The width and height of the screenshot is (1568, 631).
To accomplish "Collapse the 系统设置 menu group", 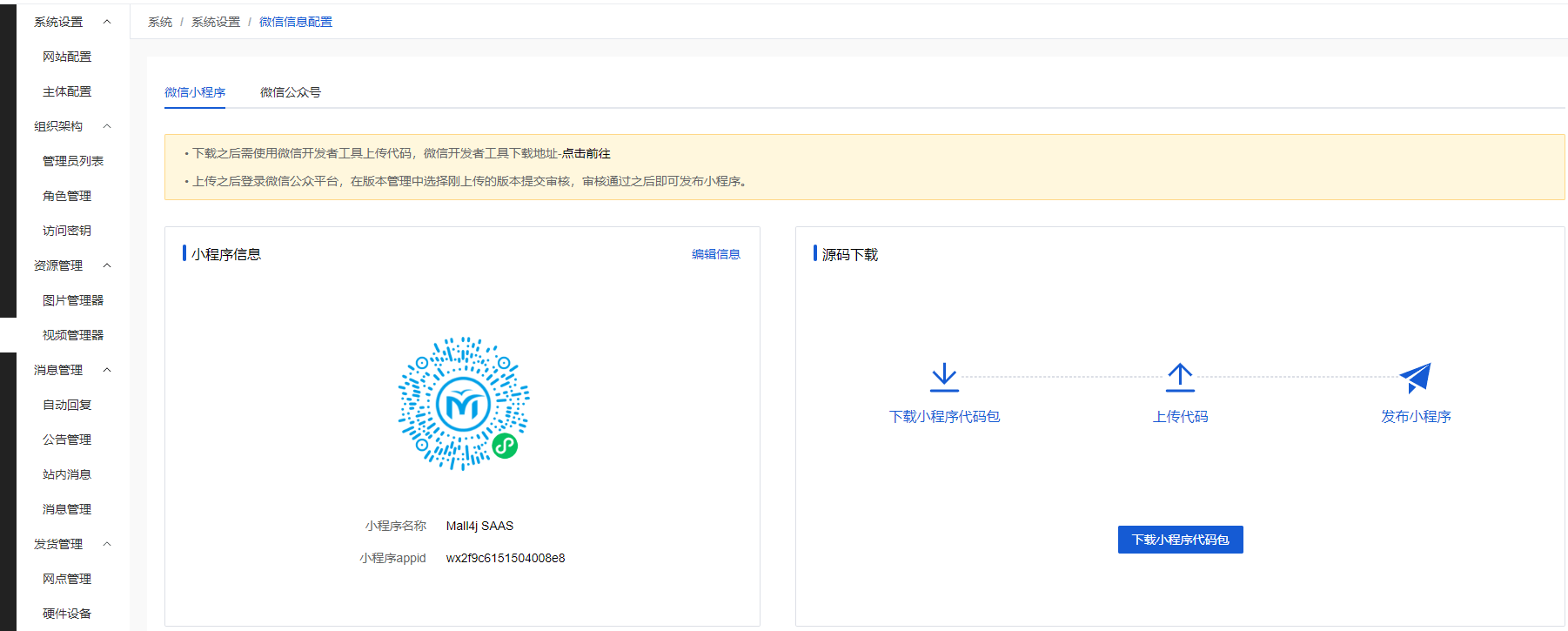I will tap(107, 22).
